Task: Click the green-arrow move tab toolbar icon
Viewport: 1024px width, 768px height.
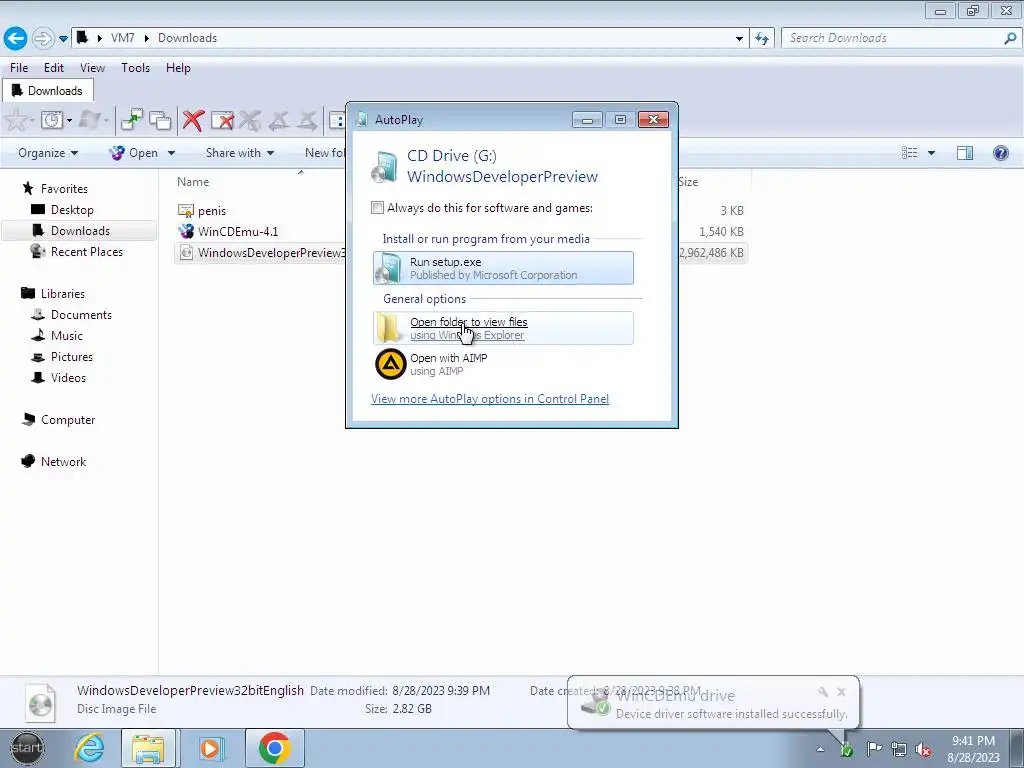Action: point(131,120)
